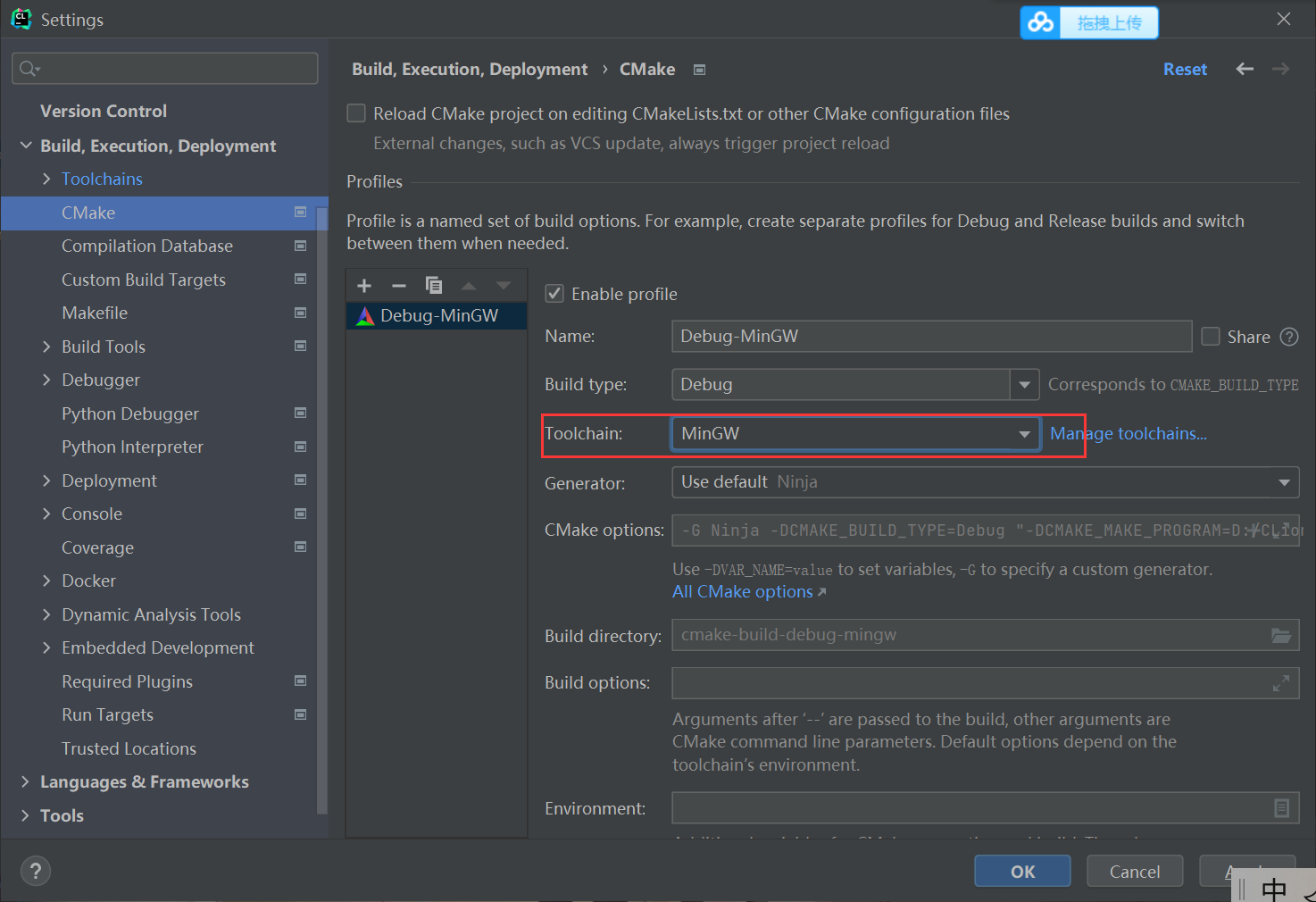Image resolution: width=1316 pixels, height=902 pixels.
Task: Select Debug-MinGW profile in list
Action: click(x=437, y=315)
